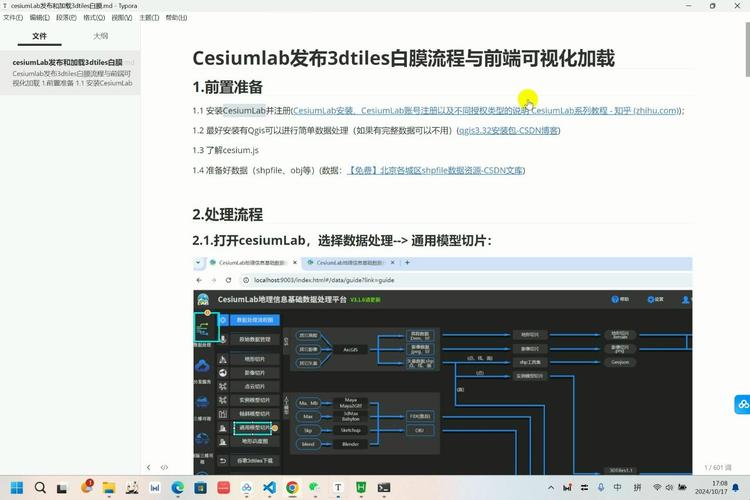Image resolution: width=750 pixels, height=500 pixels.
Task: Select the cesiumLab发布和加载3dtiles白膜 file entry
Action: click(x=70, y=73)
